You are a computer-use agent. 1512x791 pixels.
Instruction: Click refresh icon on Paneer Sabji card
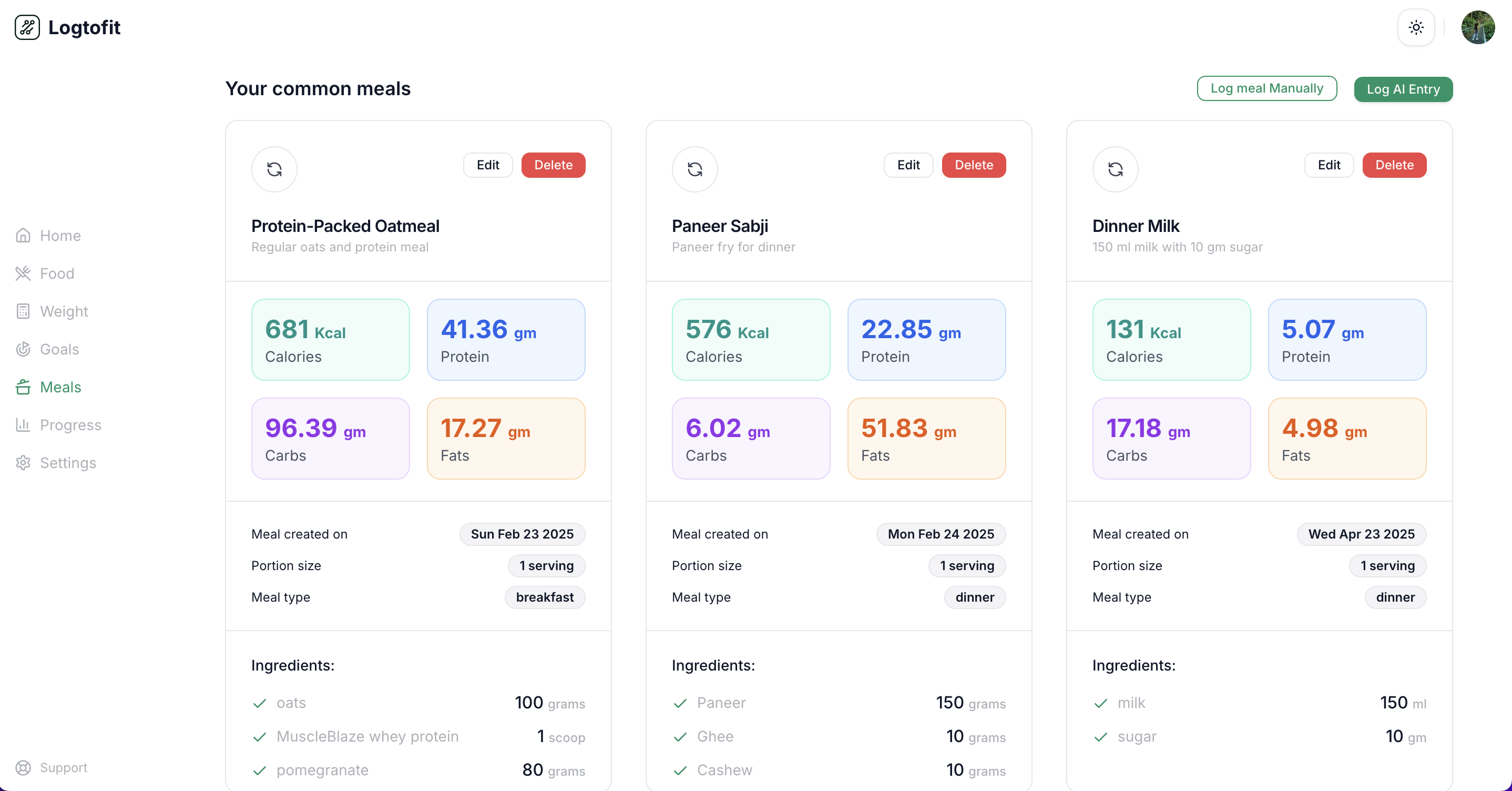point(694,169)
